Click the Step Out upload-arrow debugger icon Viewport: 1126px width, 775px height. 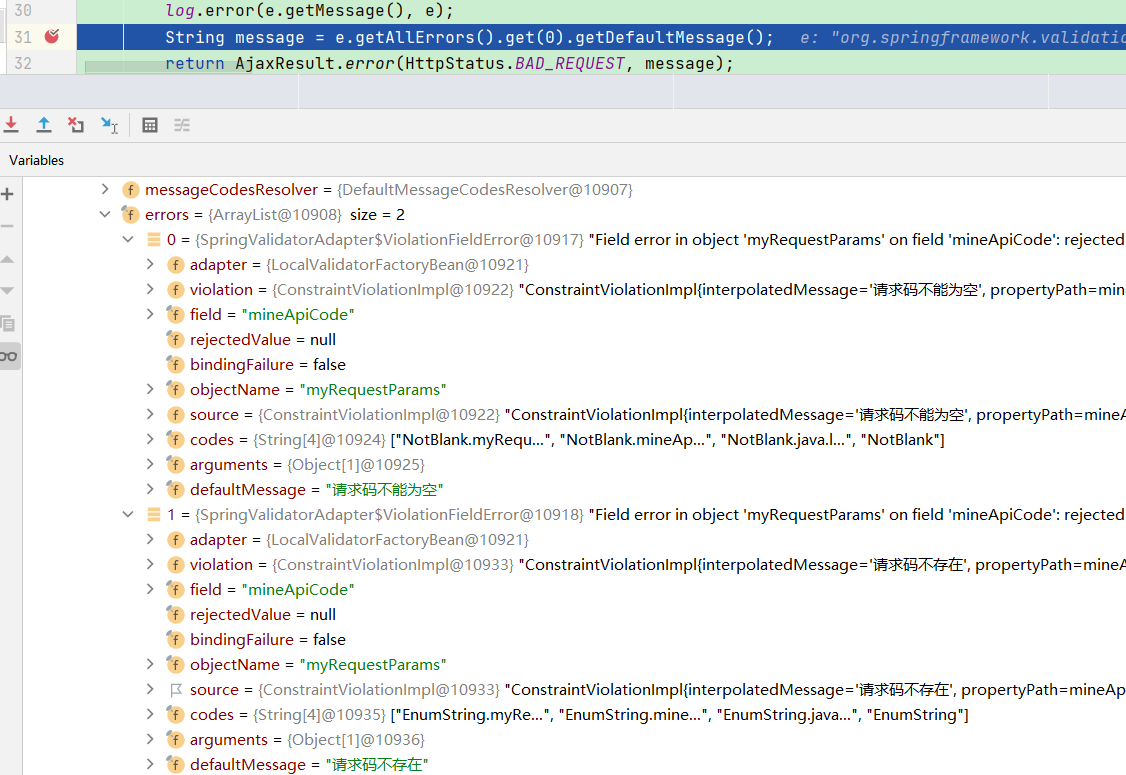44,125
